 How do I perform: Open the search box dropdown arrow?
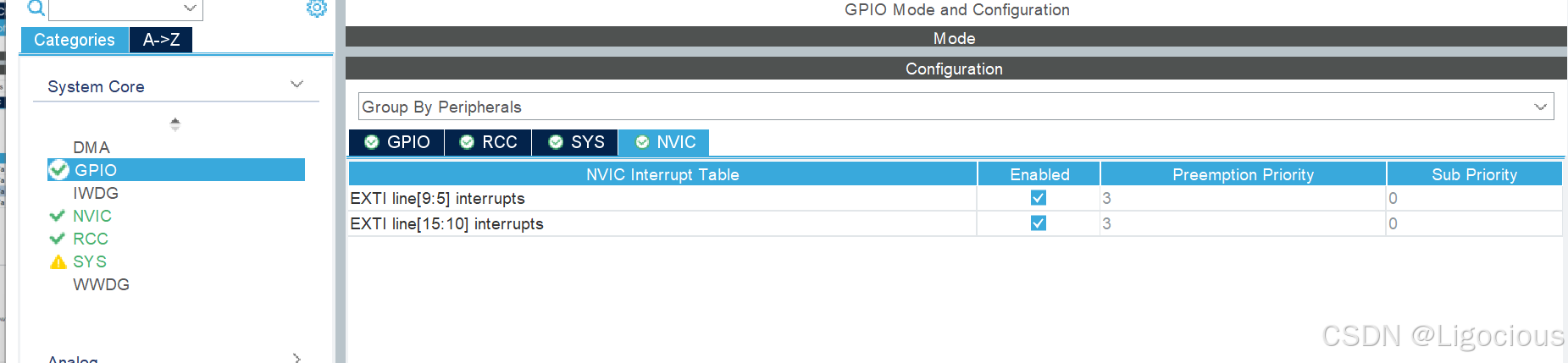(x=191, y=8)
